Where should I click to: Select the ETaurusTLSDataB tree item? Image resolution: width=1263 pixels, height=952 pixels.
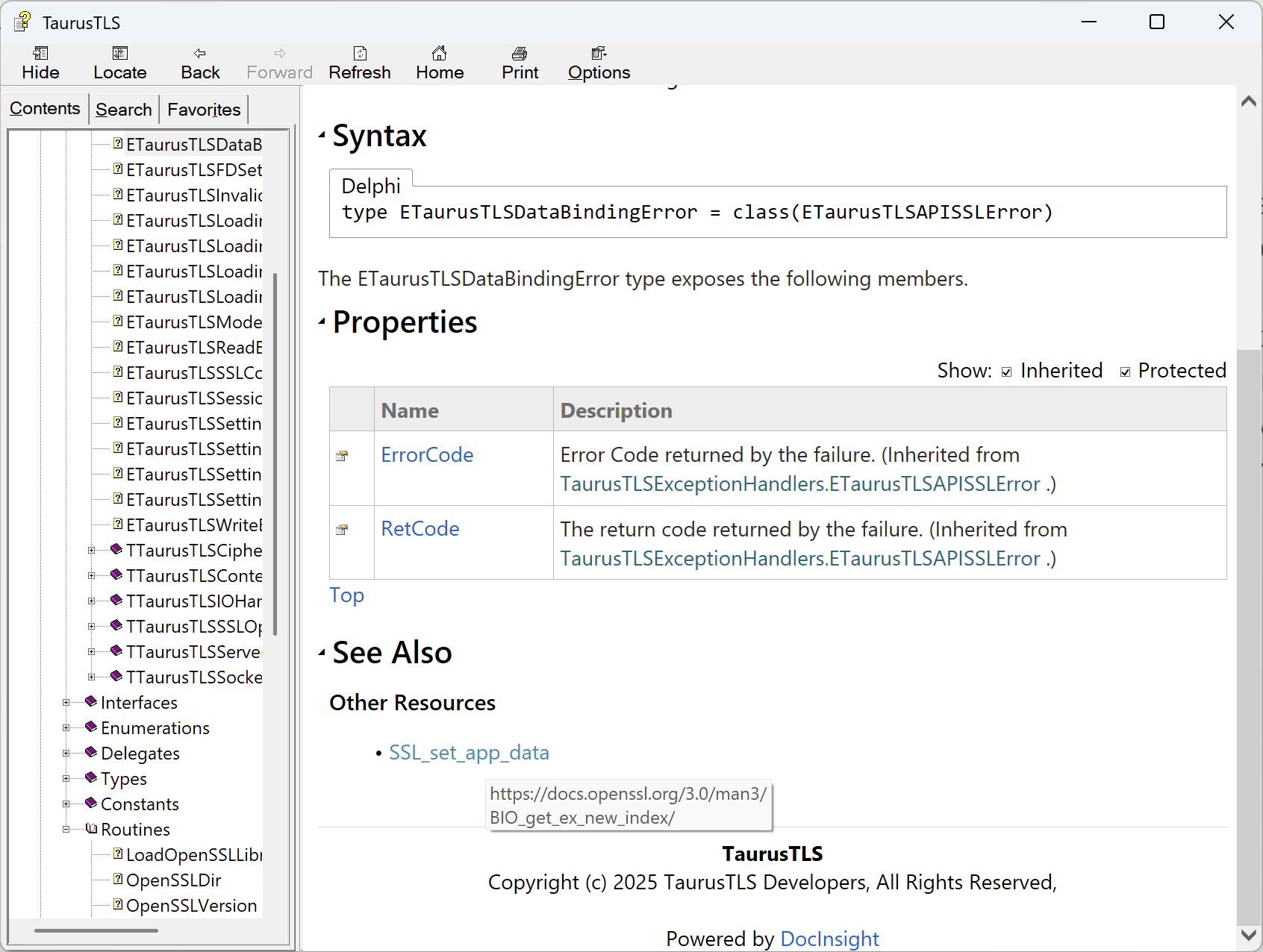194,144
